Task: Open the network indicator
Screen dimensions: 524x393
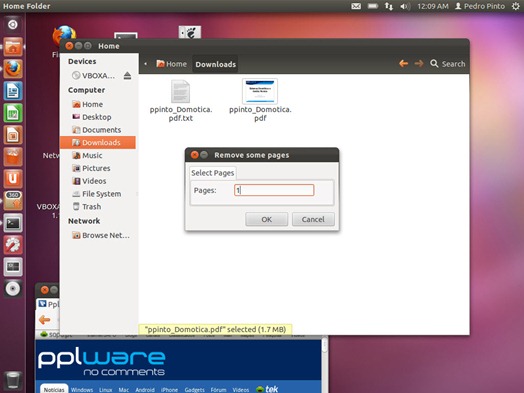Action: point(389,6)
